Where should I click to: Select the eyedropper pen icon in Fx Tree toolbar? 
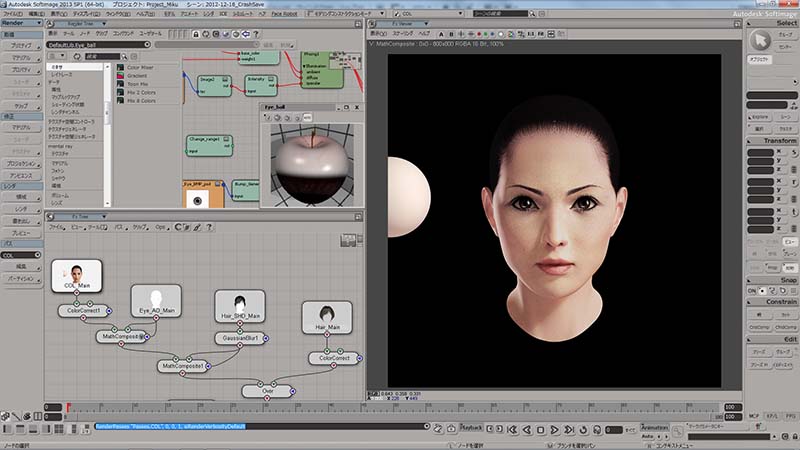[x=197, y=227]
